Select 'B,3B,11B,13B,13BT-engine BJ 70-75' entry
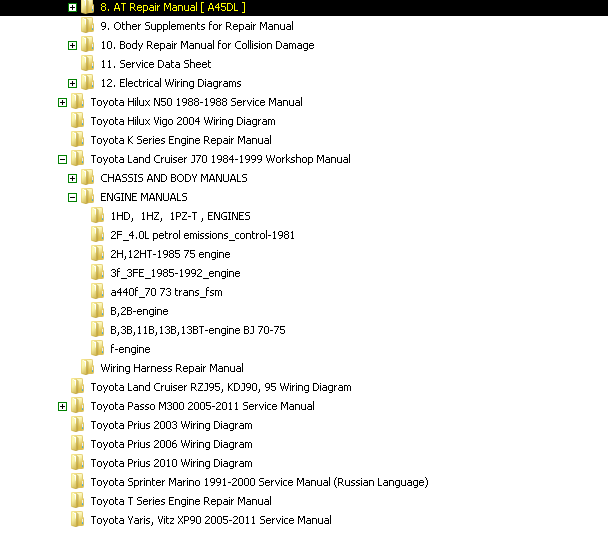 [198, 330]
